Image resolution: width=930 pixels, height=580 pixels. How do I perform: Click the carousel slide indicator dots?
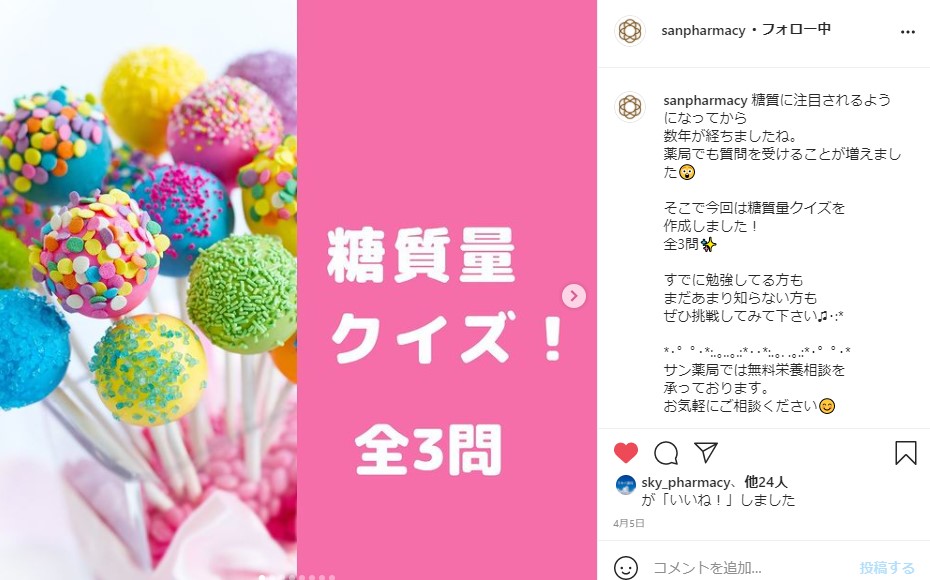click(298, 576)
